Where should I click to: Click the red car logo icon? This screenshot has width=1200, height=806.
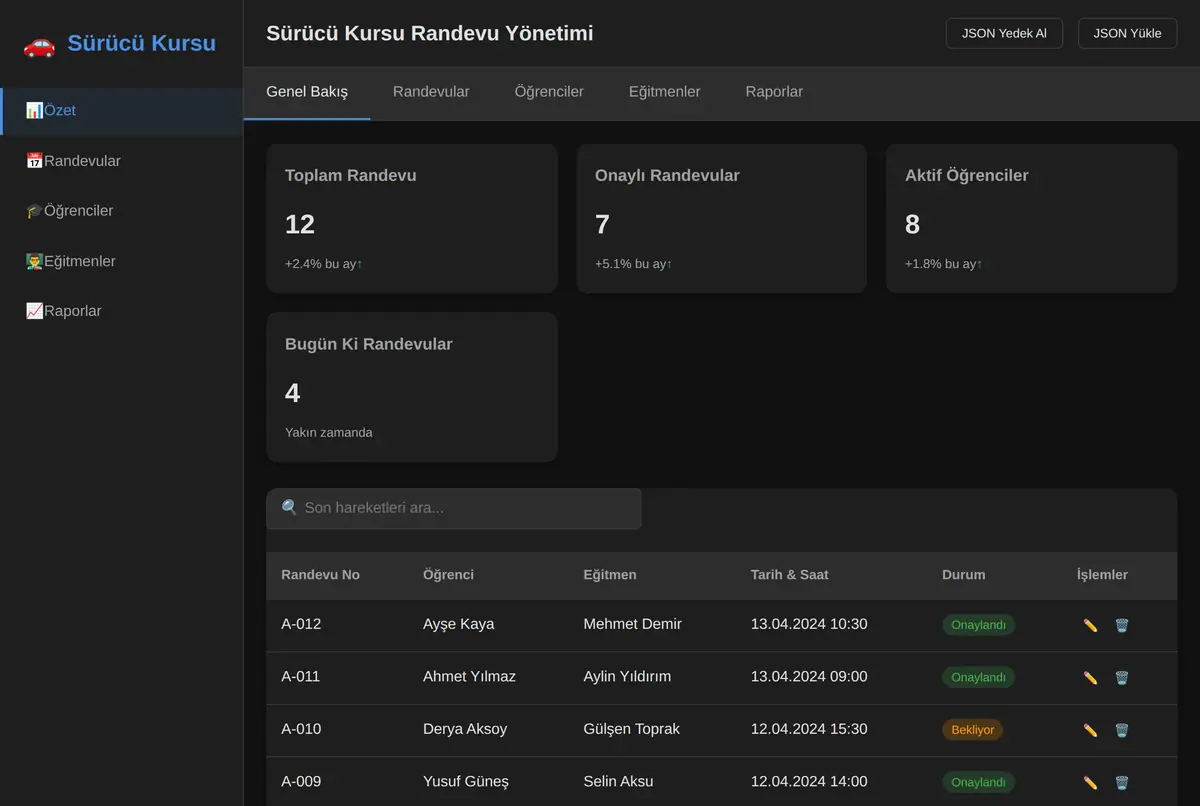click(39, 45)
